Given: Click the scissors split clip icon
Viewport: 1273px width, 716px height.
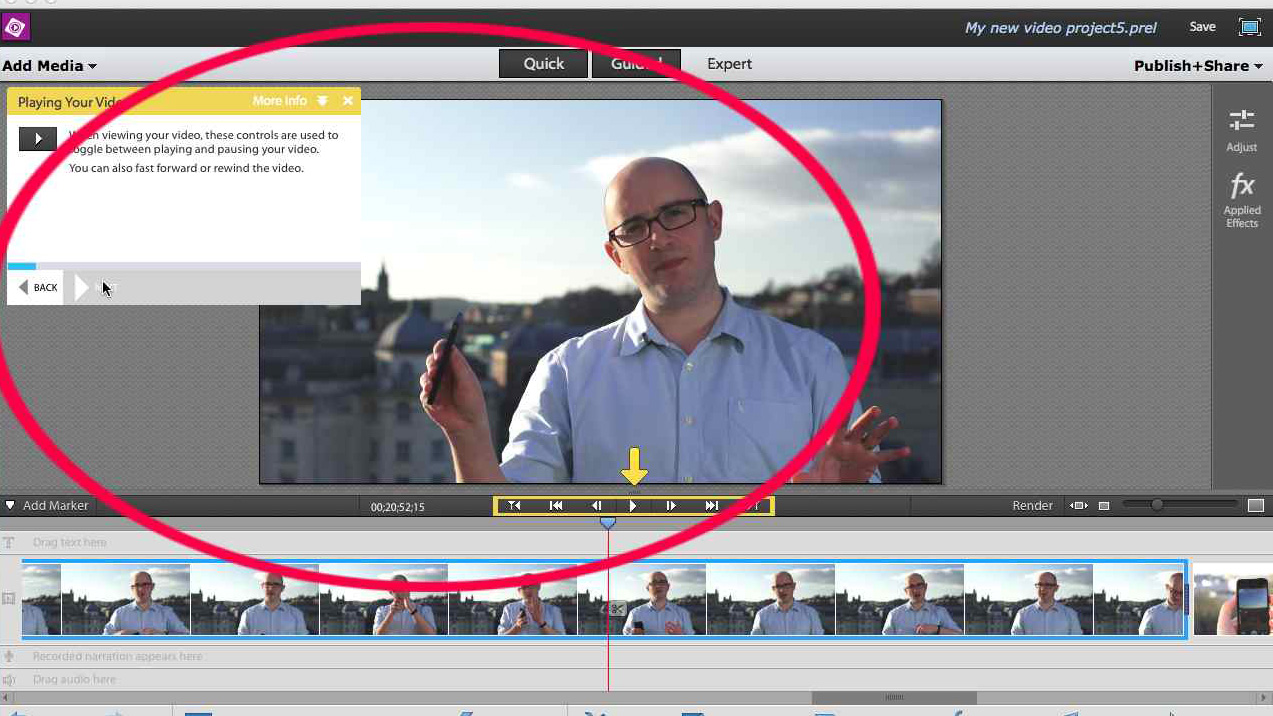Looking at the screenshot, I should 617,609.
